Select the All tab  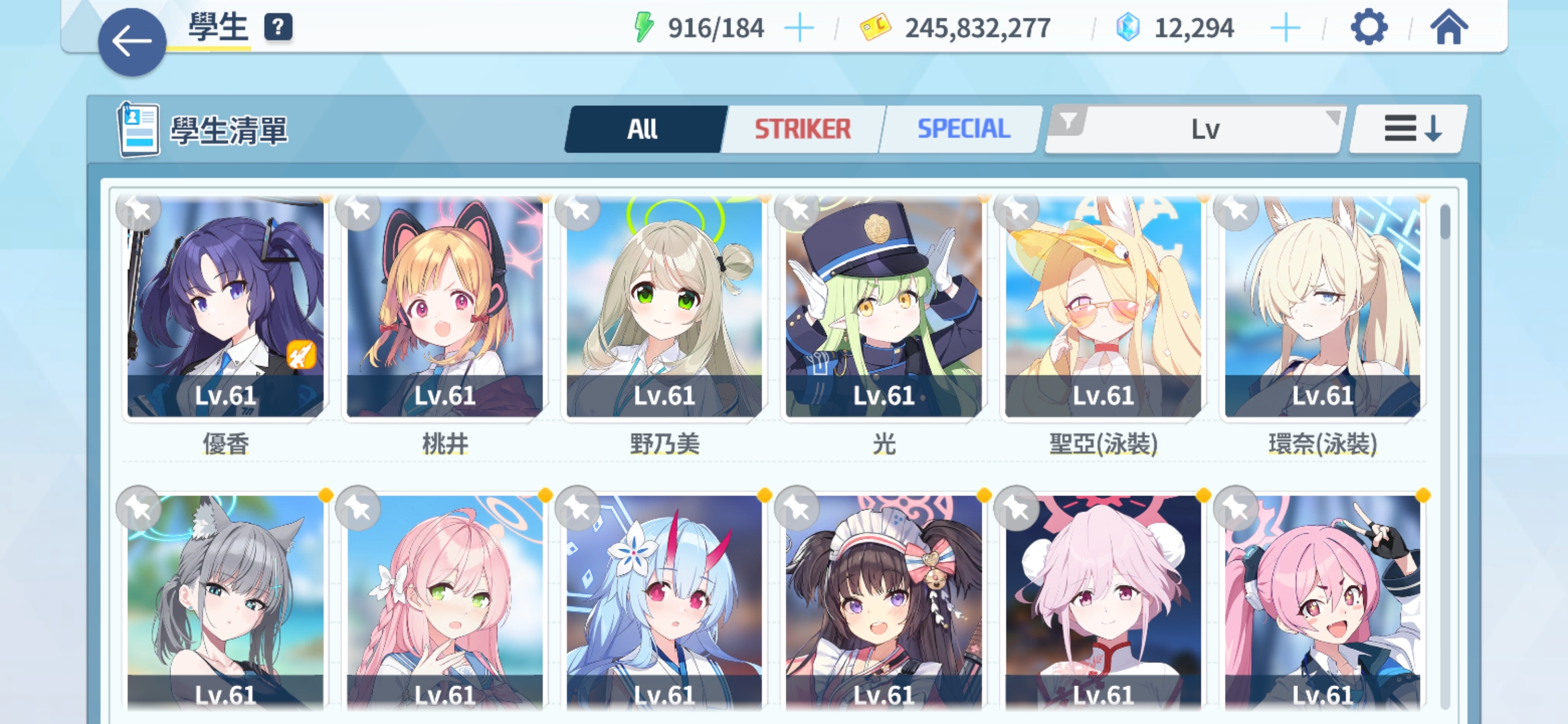pos(643,129)
